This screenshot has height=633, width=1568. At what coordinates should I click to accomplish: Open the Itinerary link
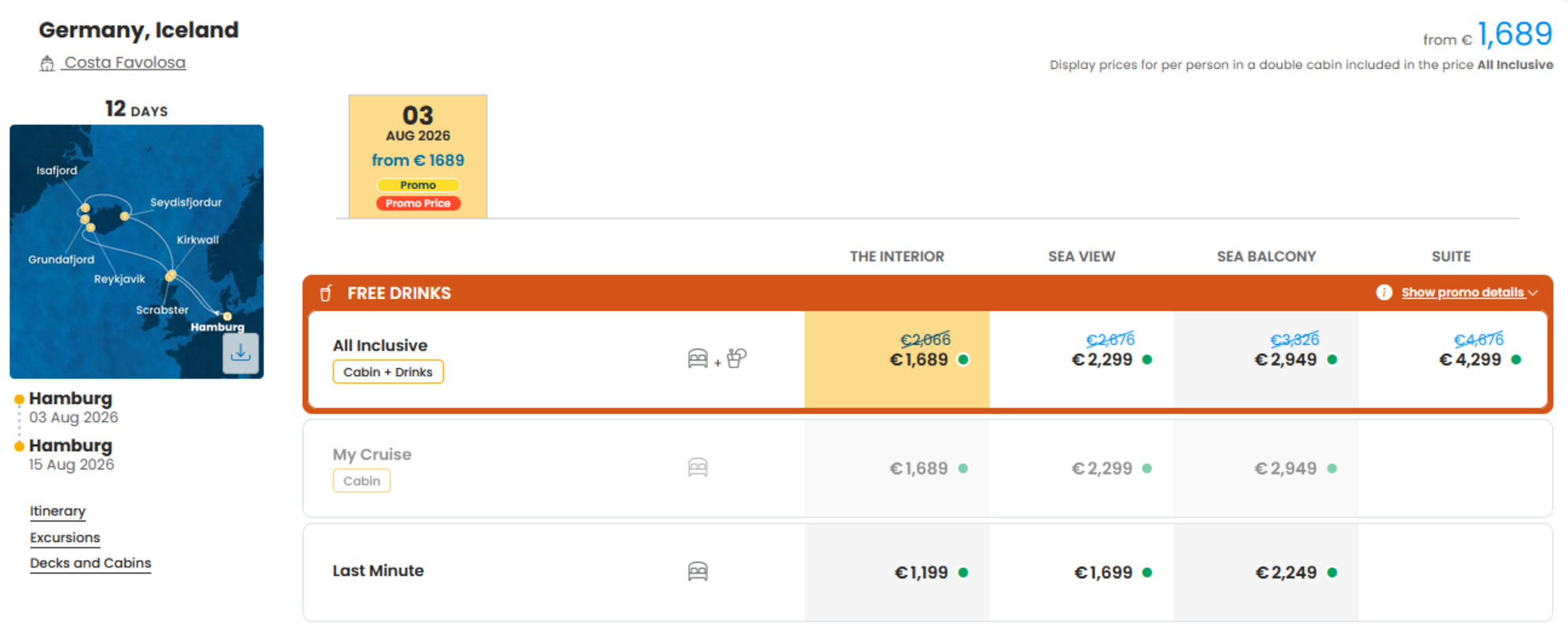(x=58, y=511)
